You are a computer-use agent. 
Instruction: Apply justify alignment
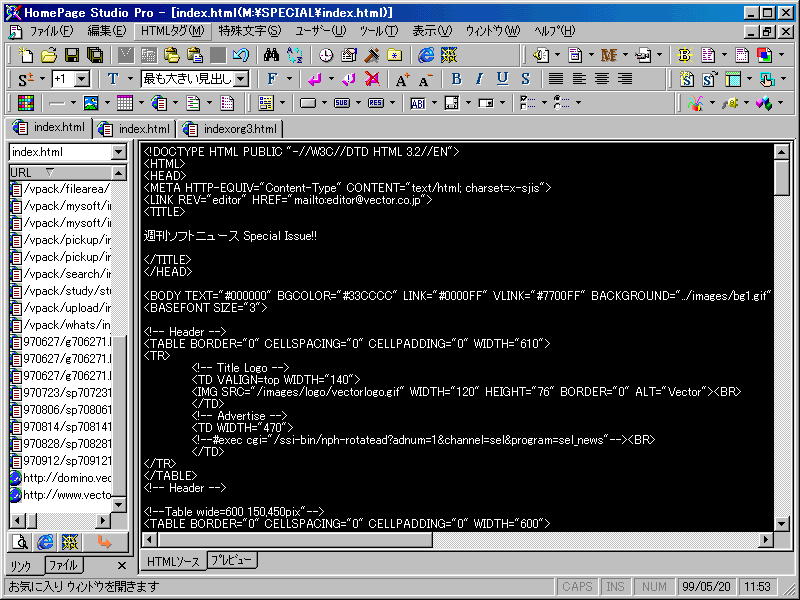pos(556,79)
